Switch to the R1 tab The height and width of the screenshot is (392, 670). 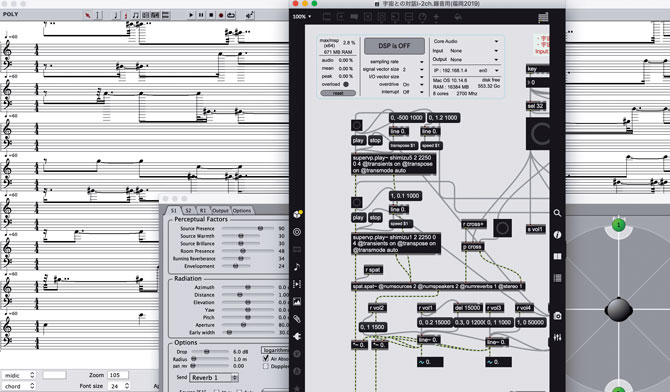tap(203, 210)
